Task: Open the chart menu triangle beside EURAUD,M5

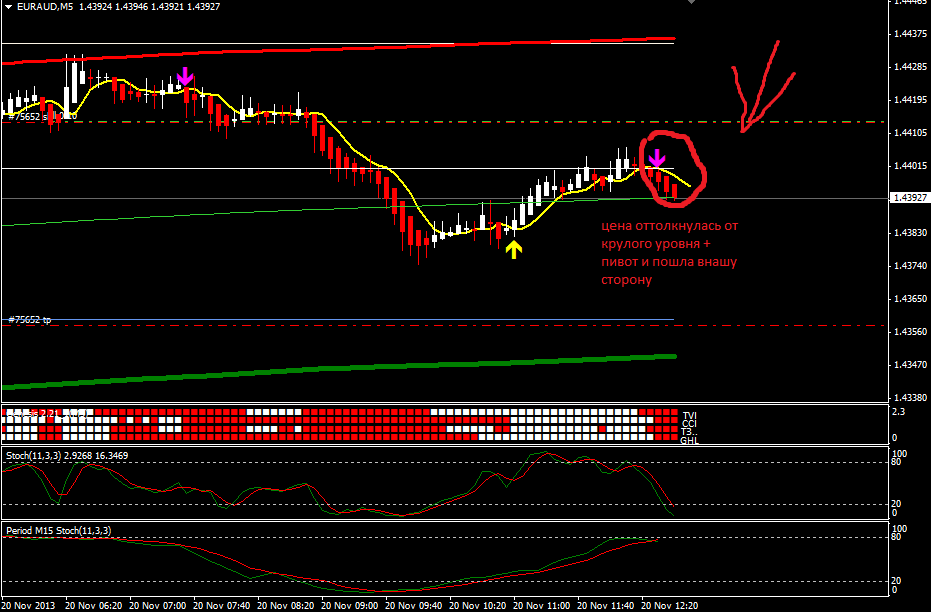Action: (x=8, y=7)
